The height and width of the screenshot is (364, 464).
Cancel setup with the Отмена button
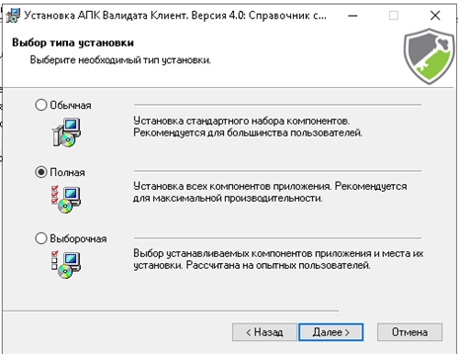[x=410, y=332]
